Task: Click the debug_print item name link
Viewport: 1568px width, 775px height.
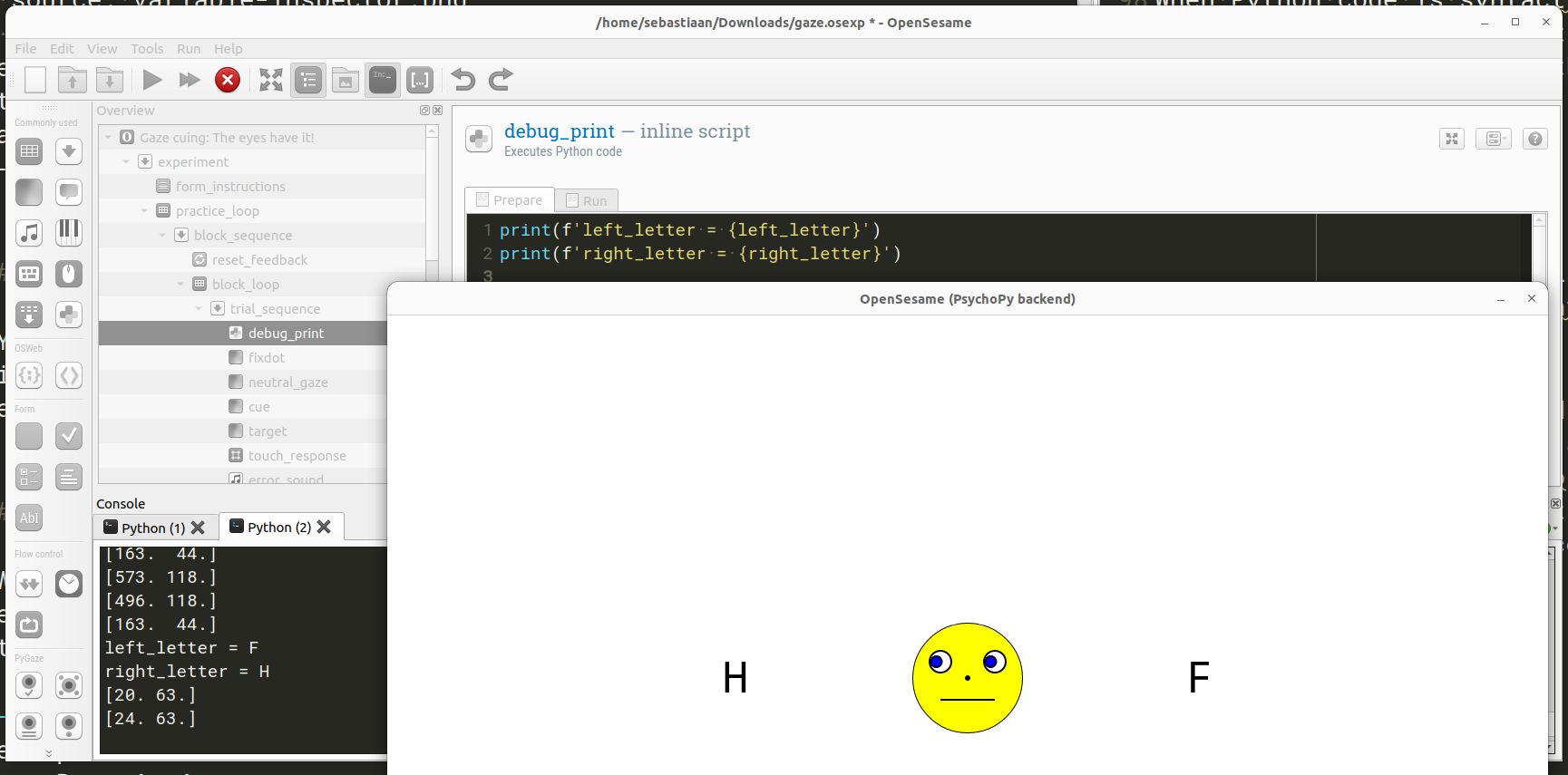Action: click(559, 131)
